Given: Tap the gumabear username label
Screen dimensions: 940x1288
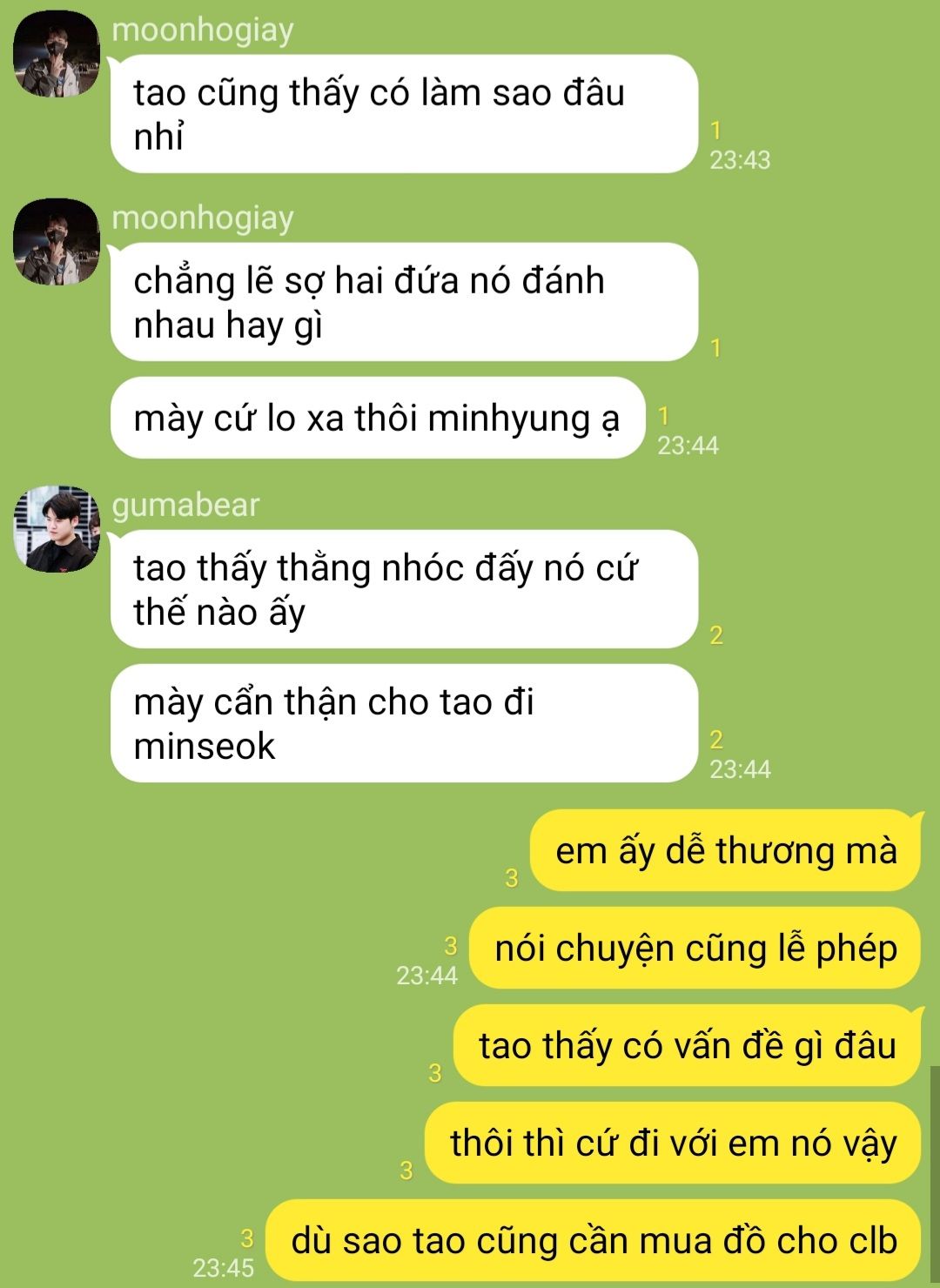Looking at the screenshot, I should (185, 505).
